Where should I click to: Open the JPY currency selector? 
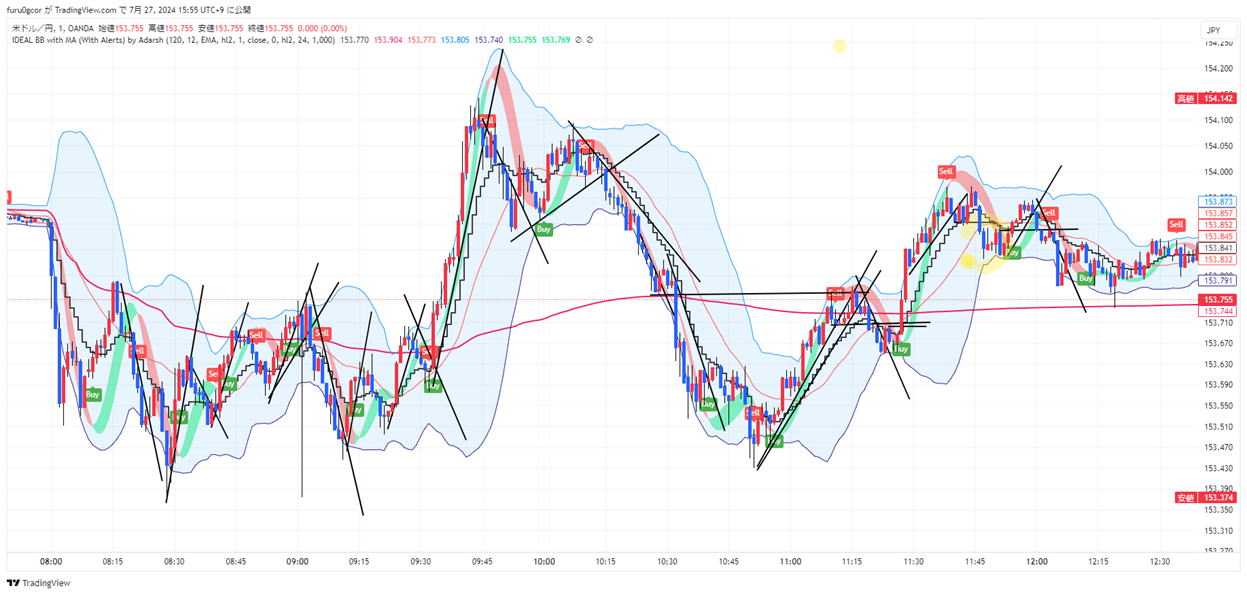(x=1214, y=31)
